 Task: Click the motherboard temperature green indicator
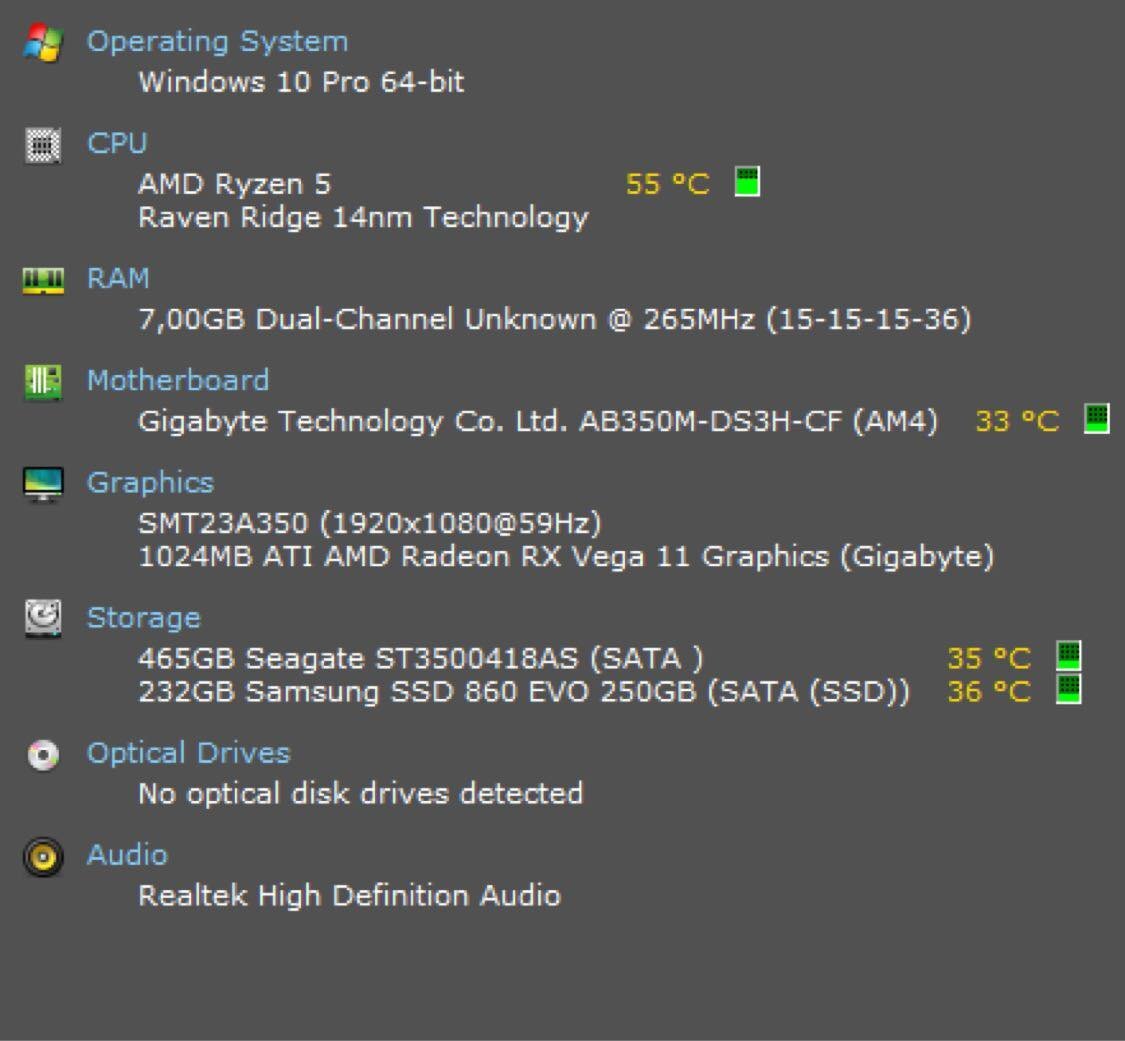(x=1096, y=419)
